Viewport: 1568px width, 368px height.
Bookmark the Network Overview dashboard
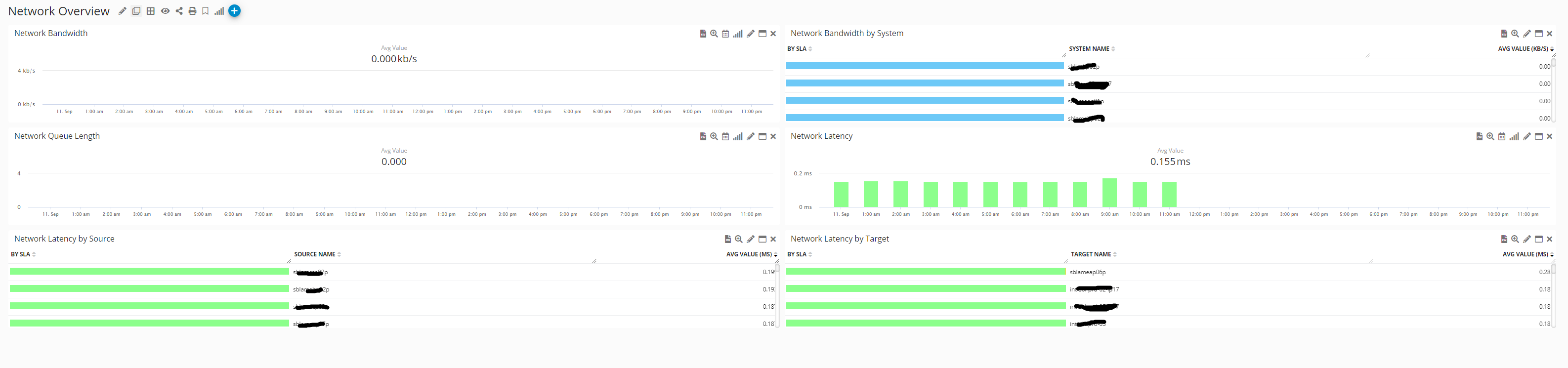point(206,11)
